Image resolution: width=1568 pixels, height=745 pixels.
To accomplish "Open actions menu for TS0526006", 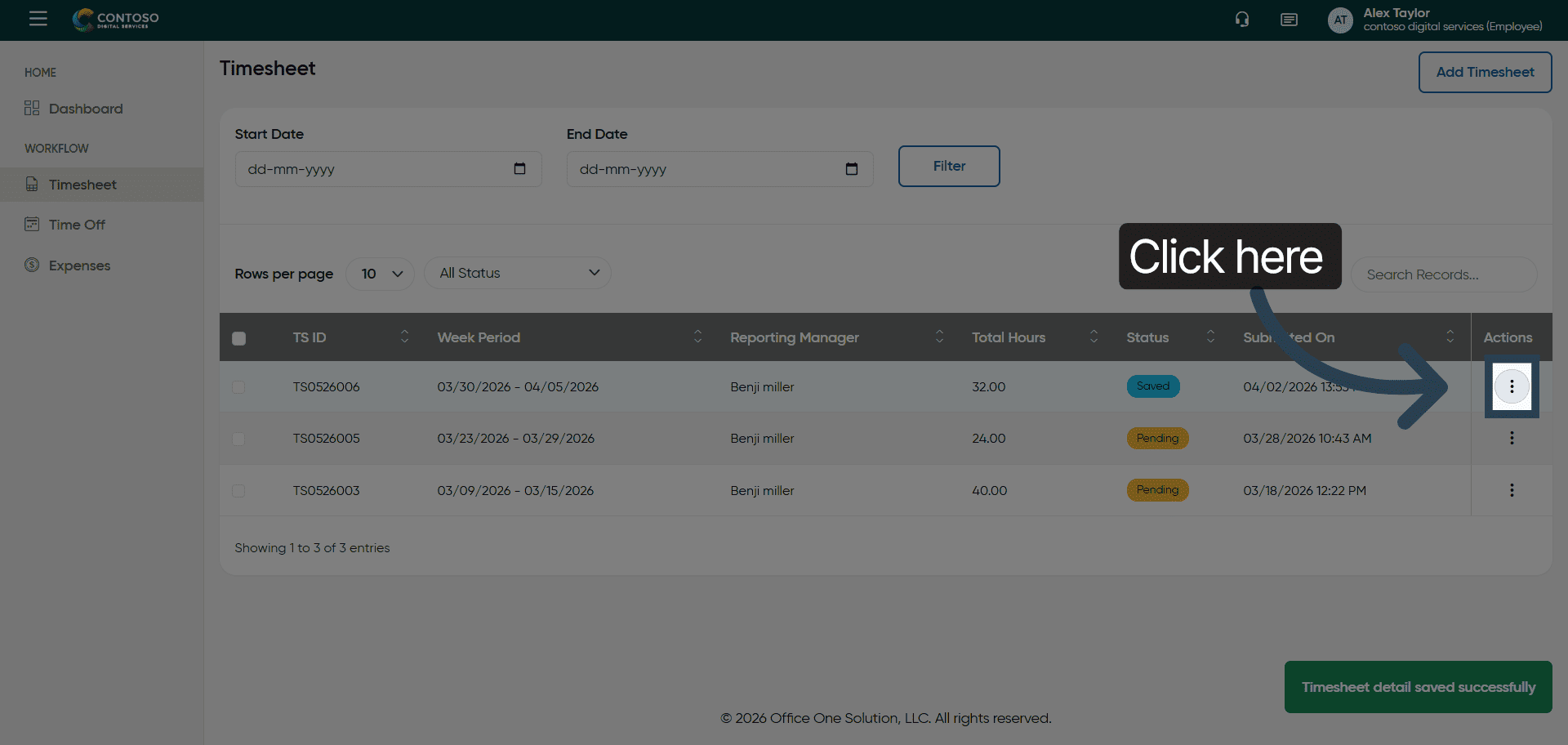I will pyautogui.click(x=1512, y=386).
